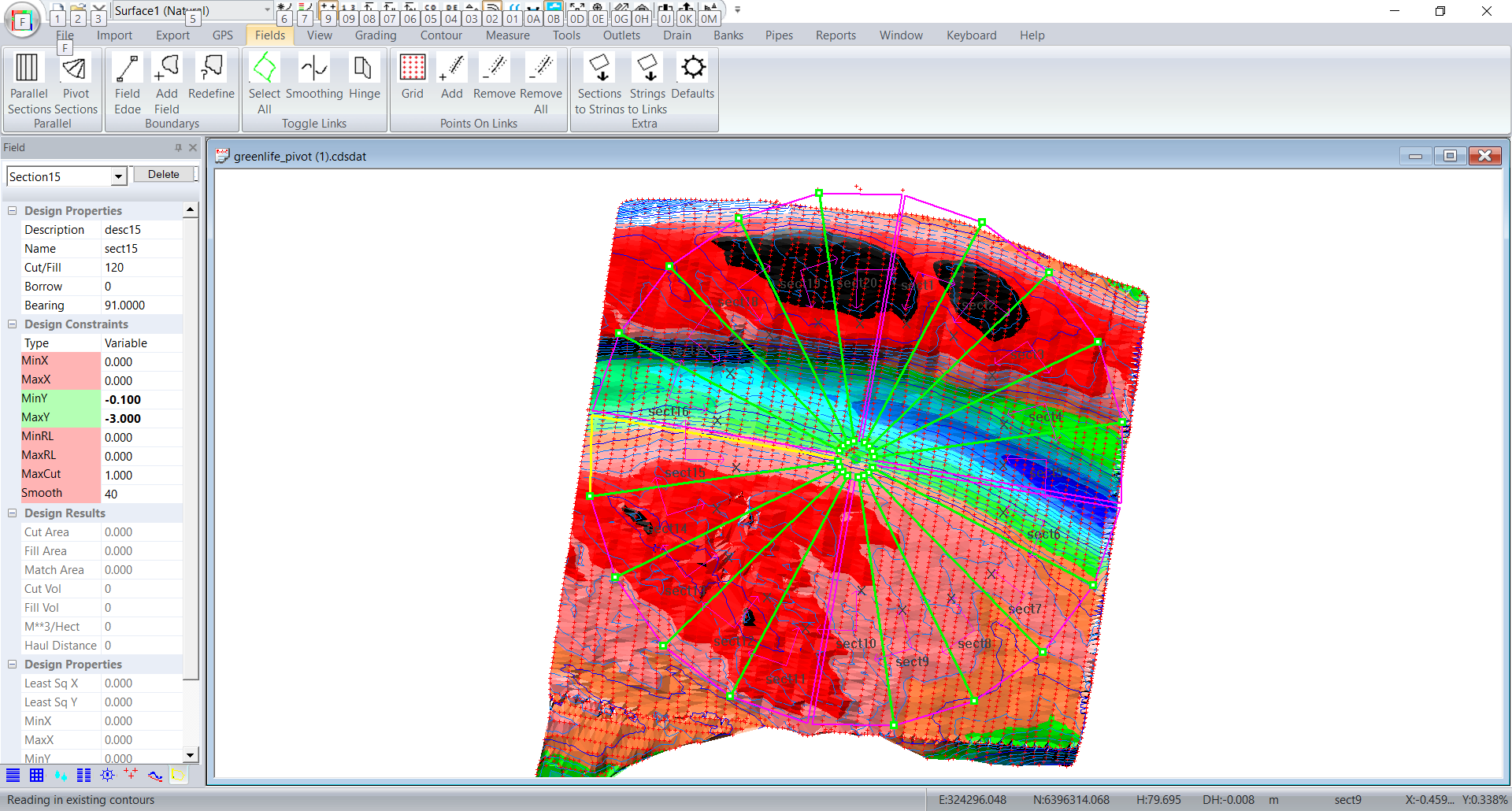1512x811 pixels.
Task: Expand the Surface1 (Natural) surface selector
Action: [x=267, y=10]
